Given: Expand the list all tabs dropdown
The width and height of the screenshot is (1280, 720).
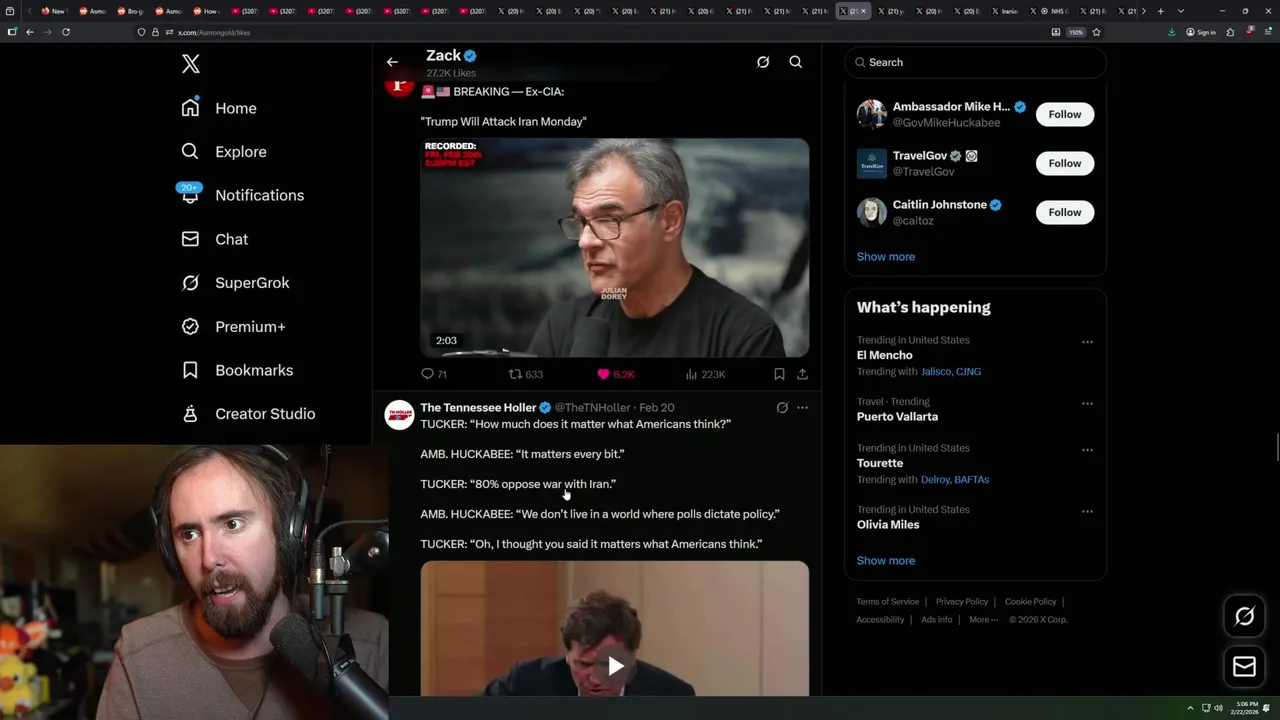Looking at the screenshot, I should [1181, 11].
